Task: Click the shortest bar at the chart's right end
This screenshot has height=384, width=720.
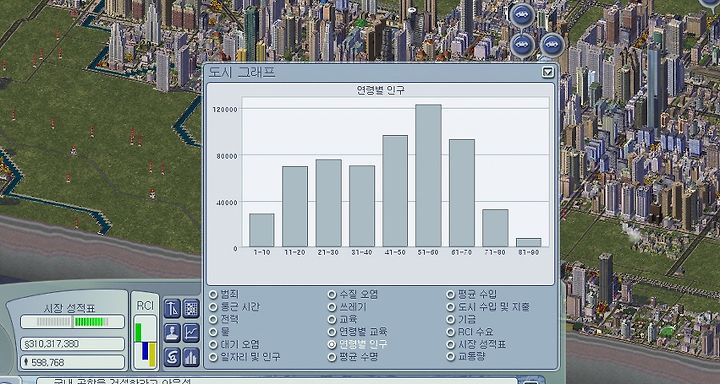Action: 529,243
